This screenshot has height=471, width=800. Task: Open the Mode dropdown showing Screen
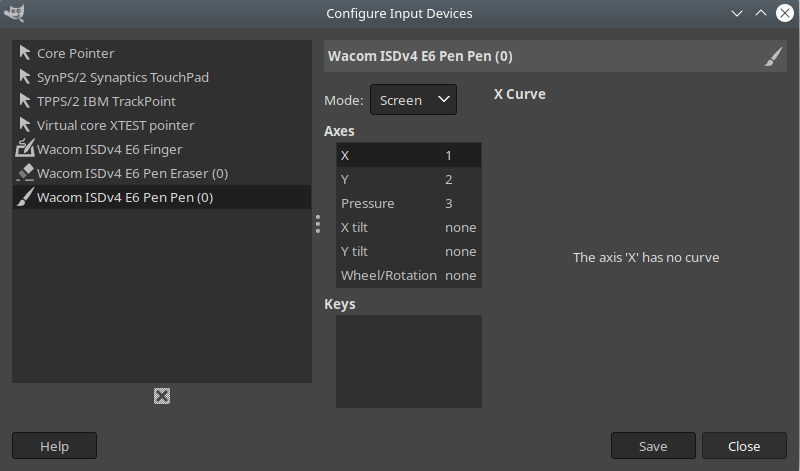pyautogui.click(x=413, y=100)
